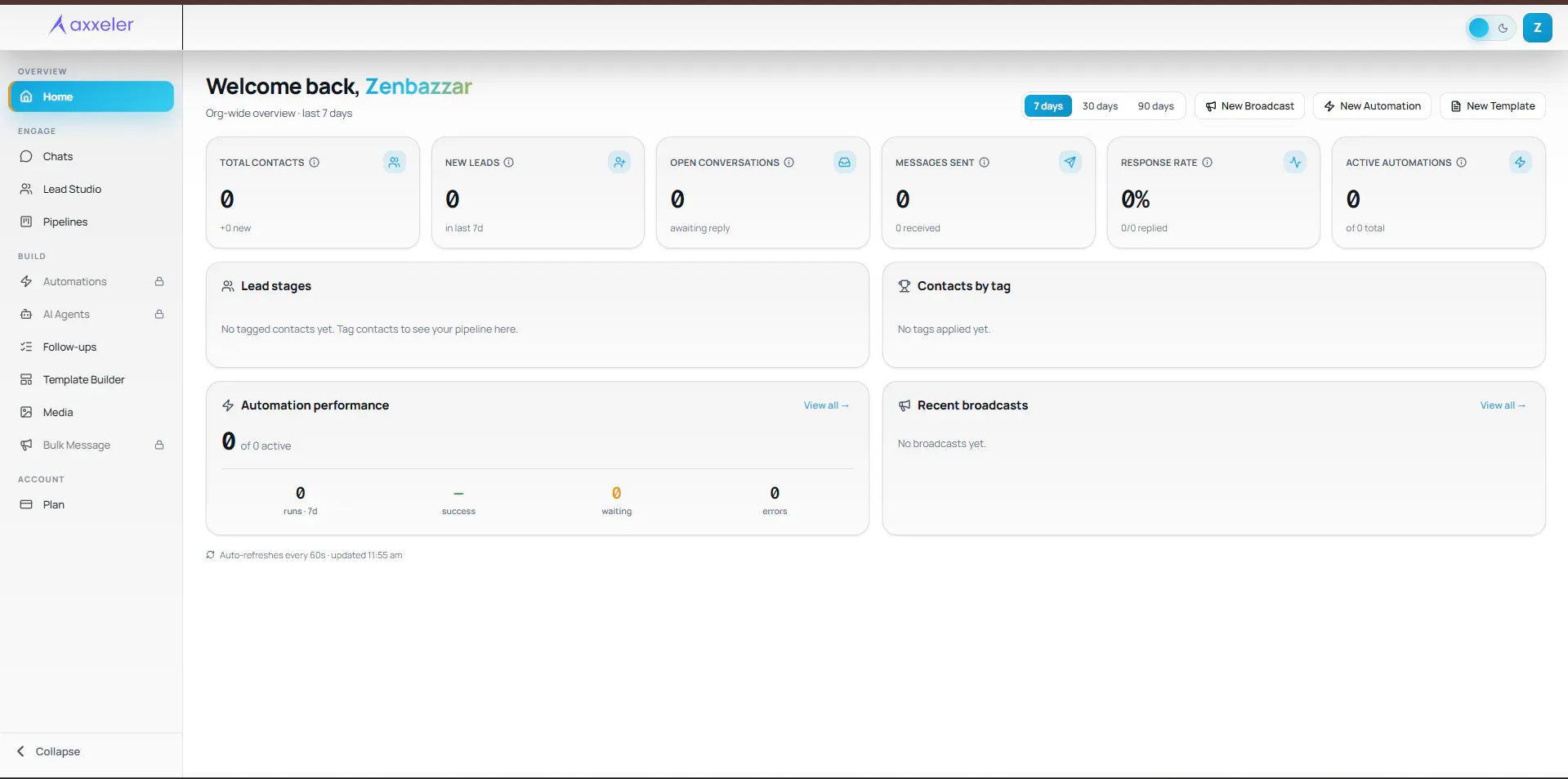Create a New Broadcast
1568x779 pixels.
1249,106
